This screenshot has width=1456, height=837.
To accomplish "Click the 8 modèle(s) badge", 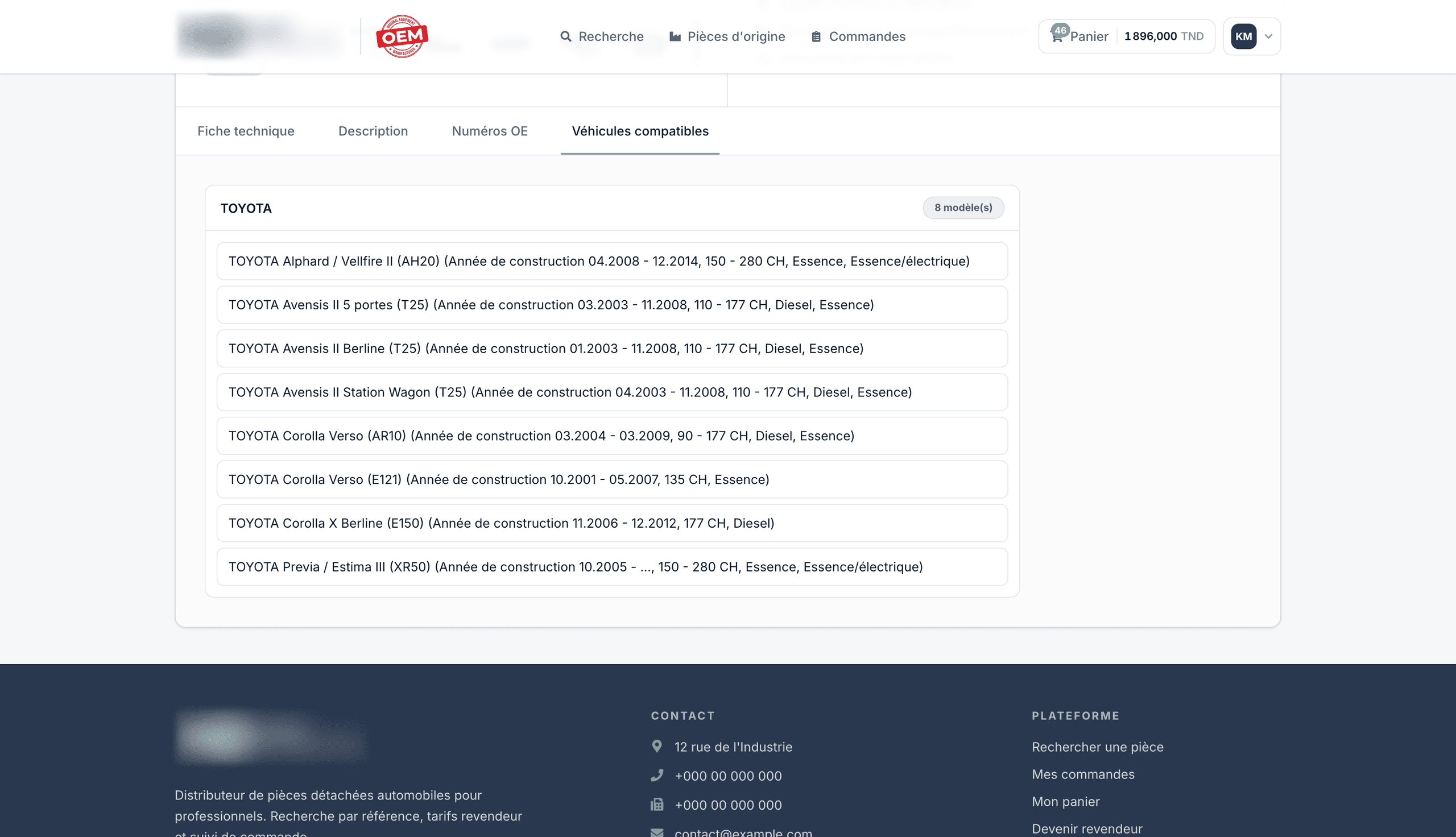I will pos(963,208).
